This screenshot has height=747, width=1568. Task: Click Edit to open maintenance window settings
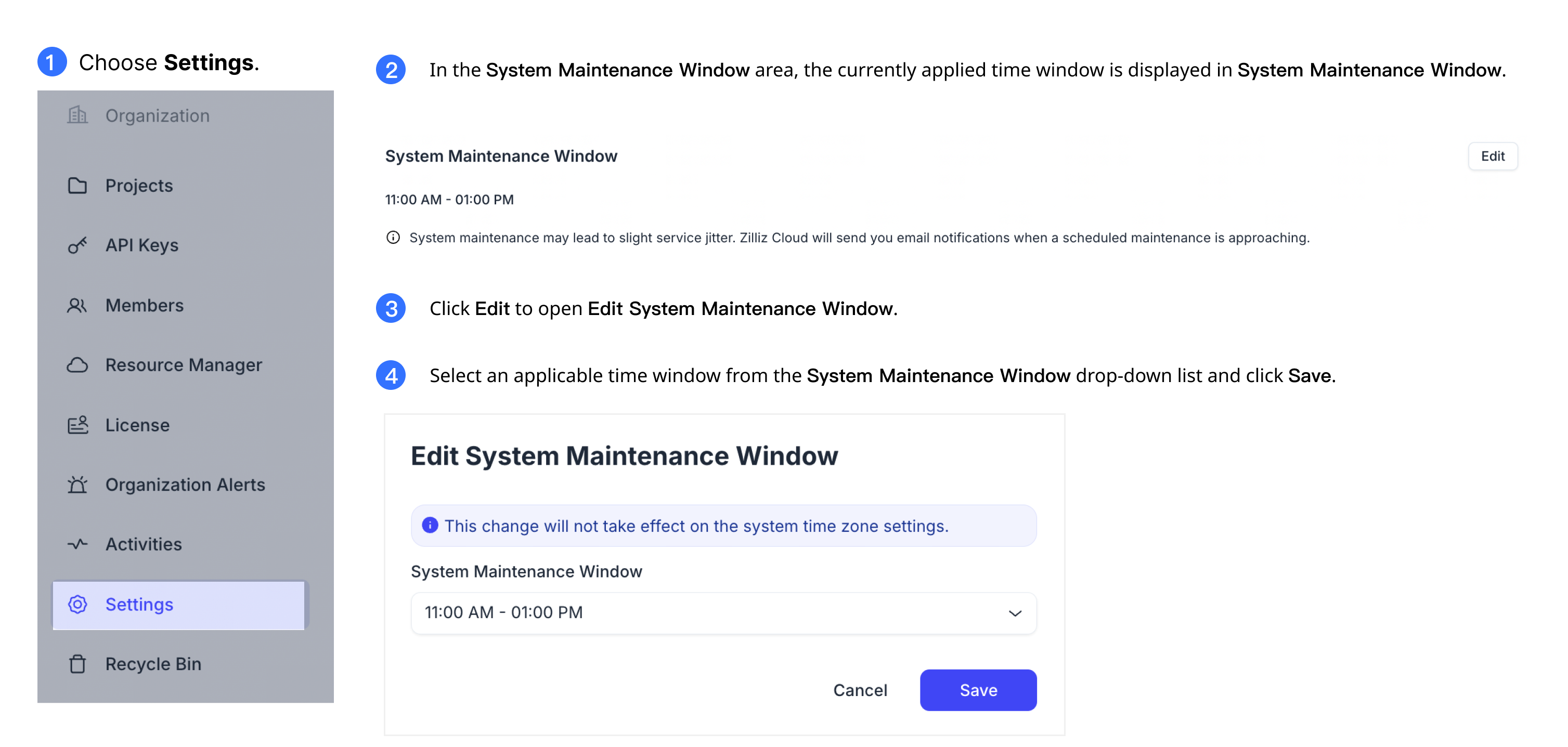(x=1494, y=155)
